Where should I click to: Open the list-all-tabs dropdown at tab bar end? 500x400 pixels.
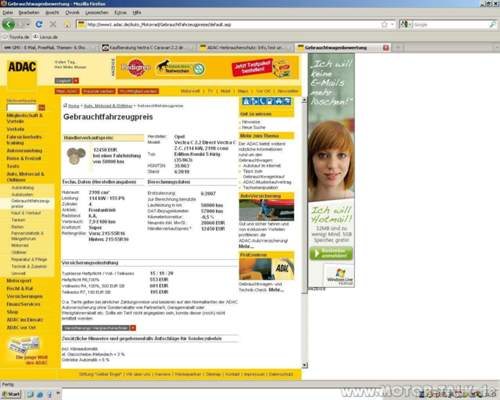(x=496, y=48)
